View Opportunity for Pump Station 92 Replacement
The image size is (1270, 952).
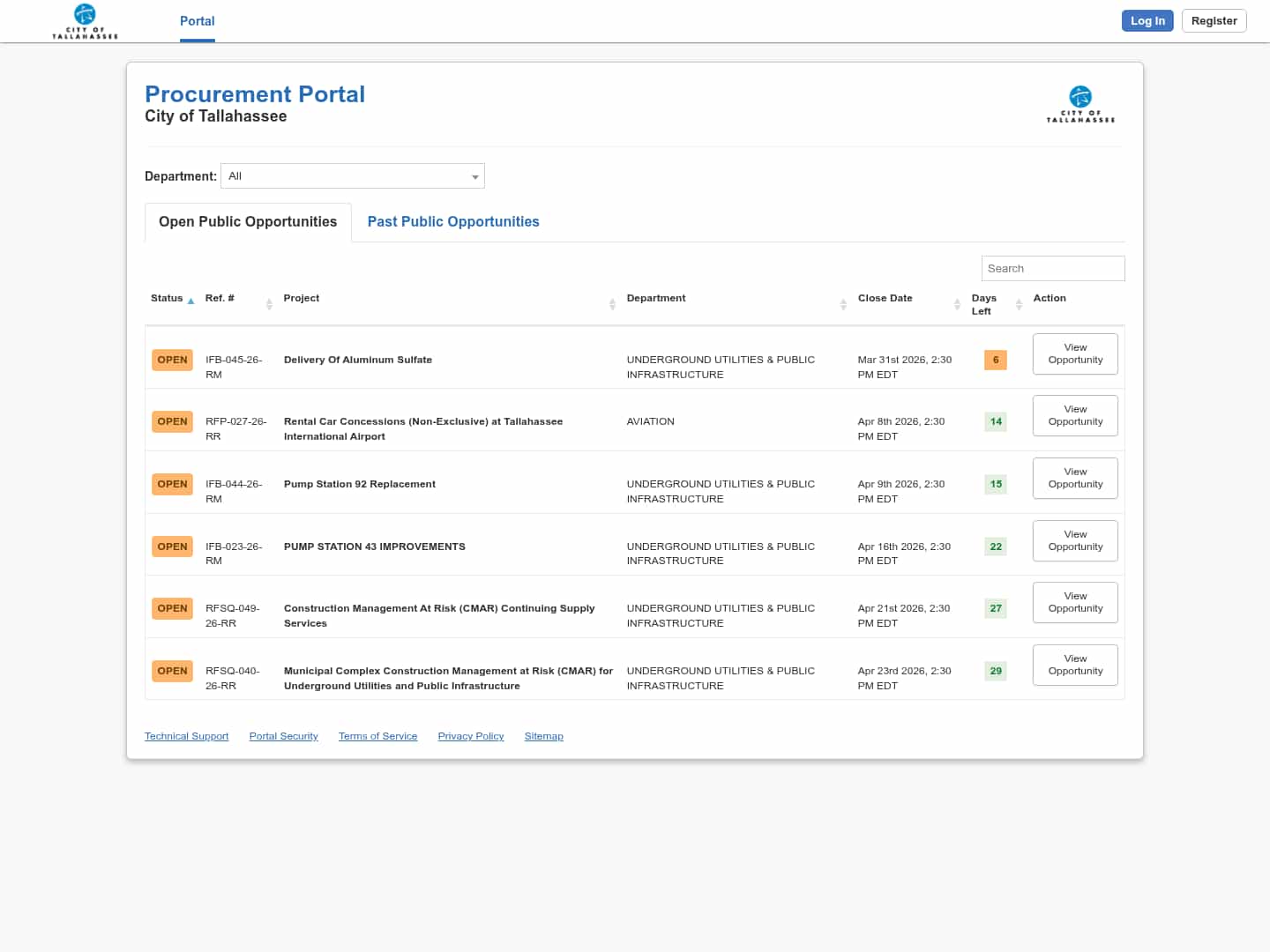[1075, 478]
